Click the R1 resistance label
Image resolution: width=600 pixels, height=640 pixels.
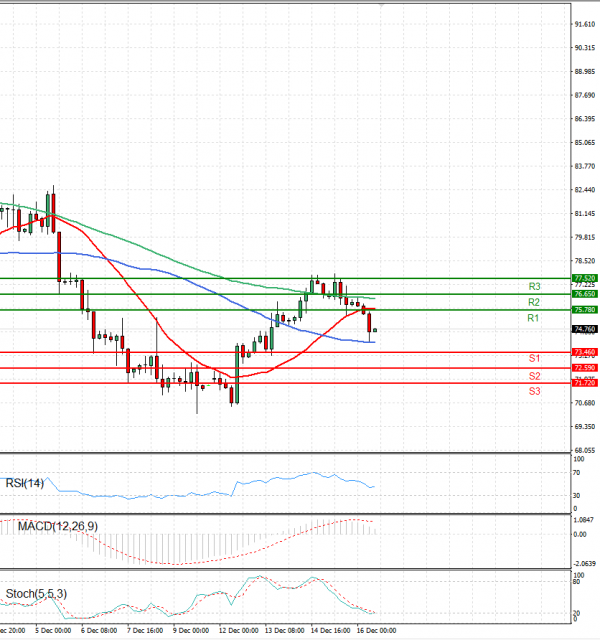pos(533,318)
